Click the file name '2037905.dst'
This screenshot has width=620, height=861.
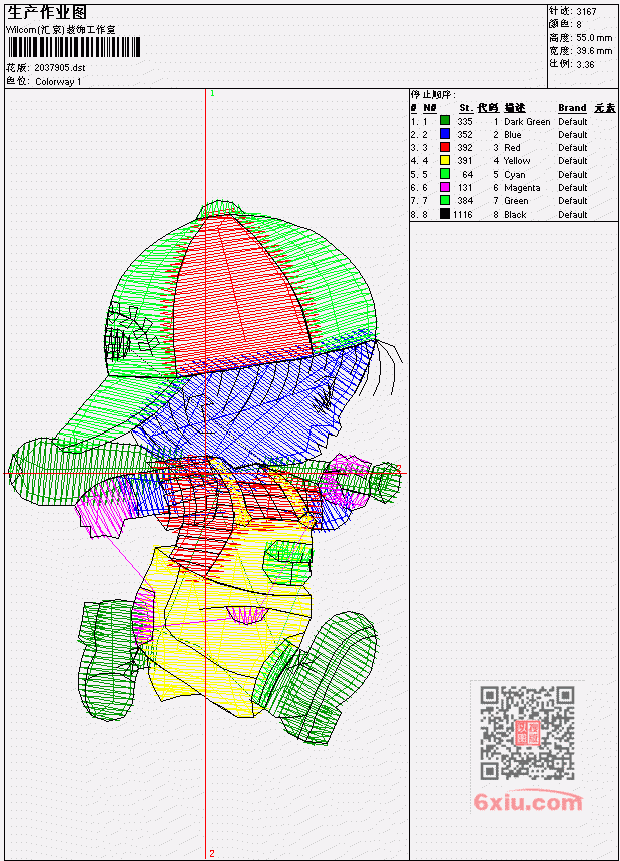coord(59,68)
